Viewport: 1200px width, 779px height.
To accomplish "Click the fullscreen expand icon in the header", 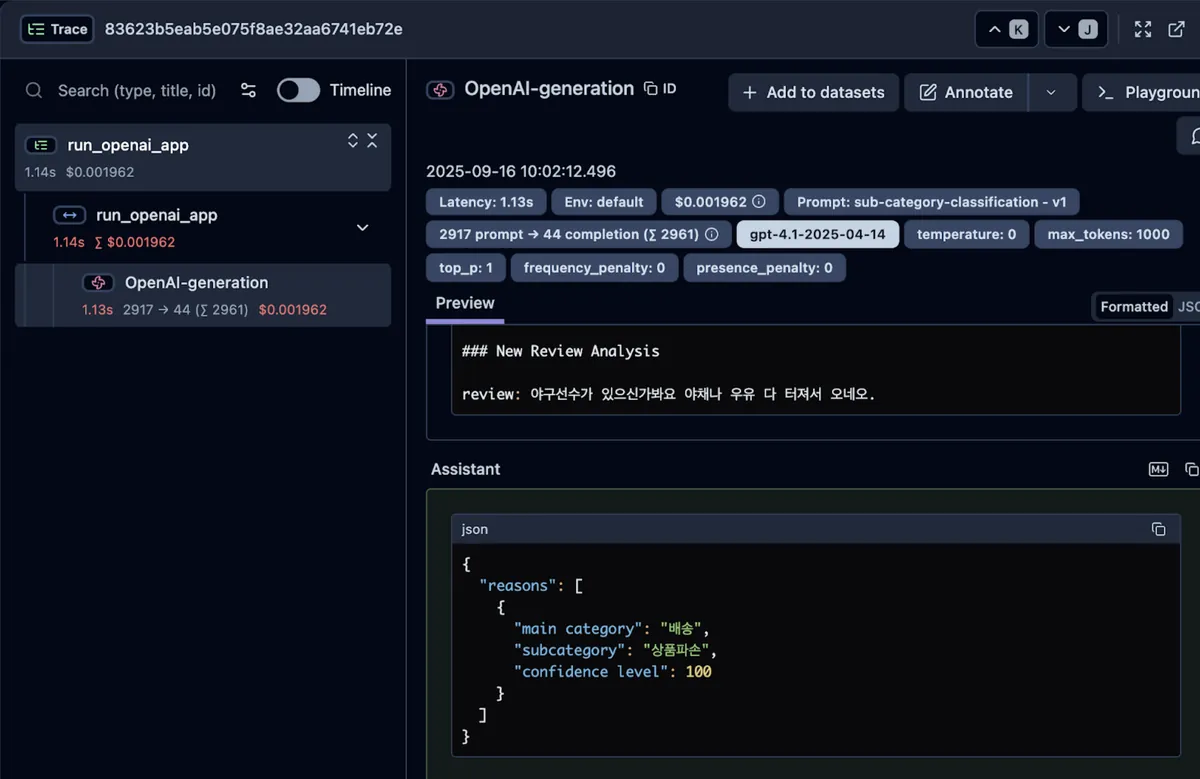I will [x=1142, y=29].
